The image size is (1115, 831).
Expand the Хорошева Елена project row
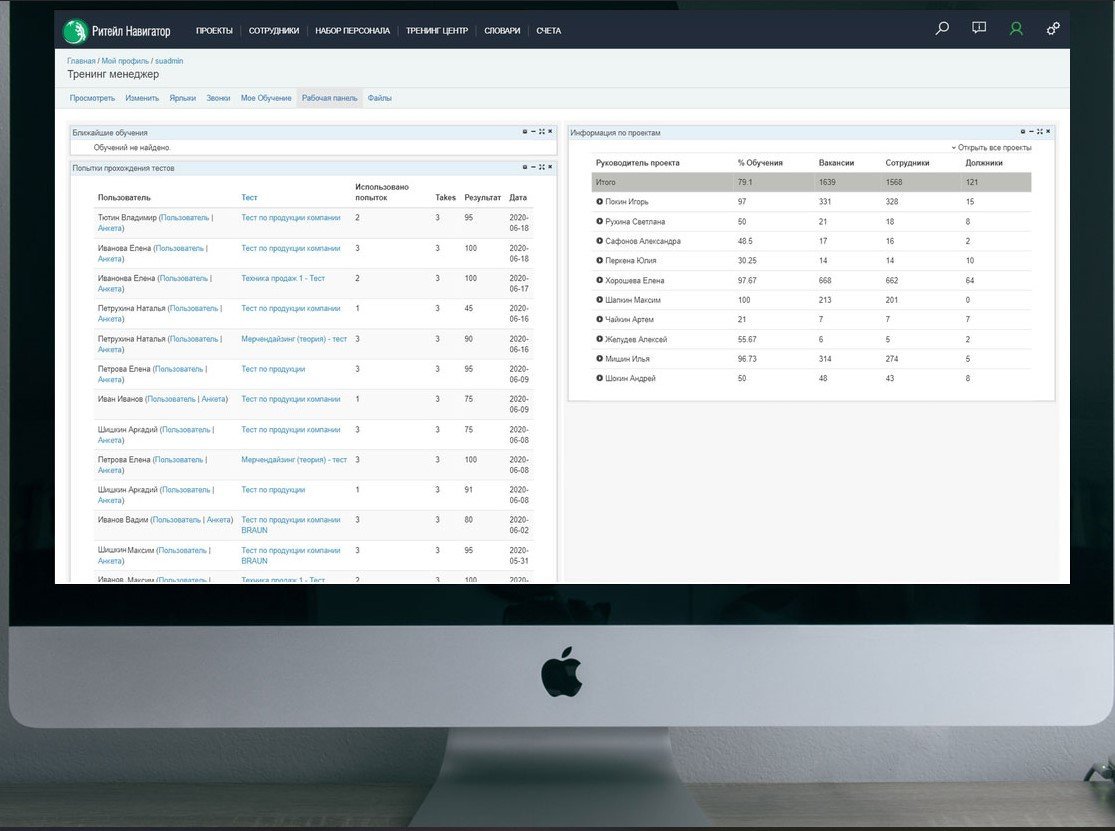click(x=599, y=280)
